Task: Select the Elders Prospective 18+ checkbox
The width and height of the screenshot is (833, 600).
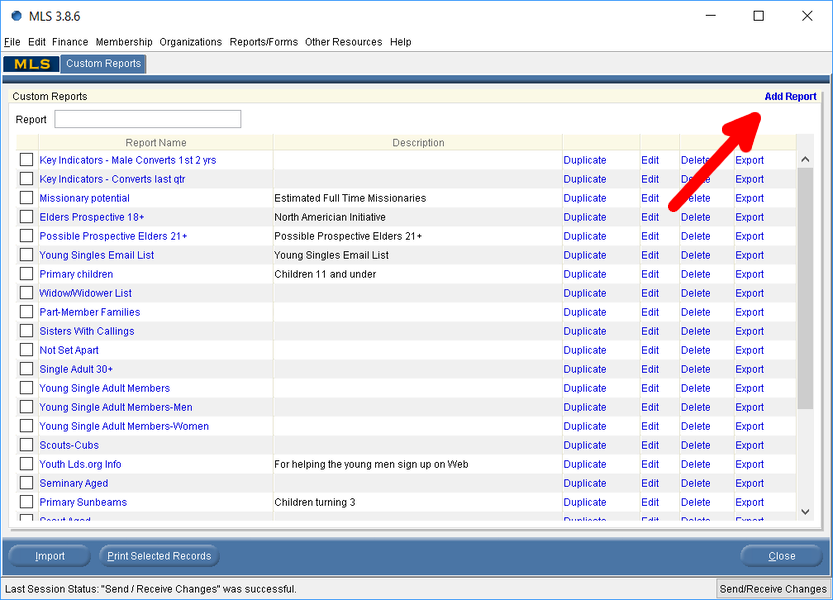Action: 26,217
